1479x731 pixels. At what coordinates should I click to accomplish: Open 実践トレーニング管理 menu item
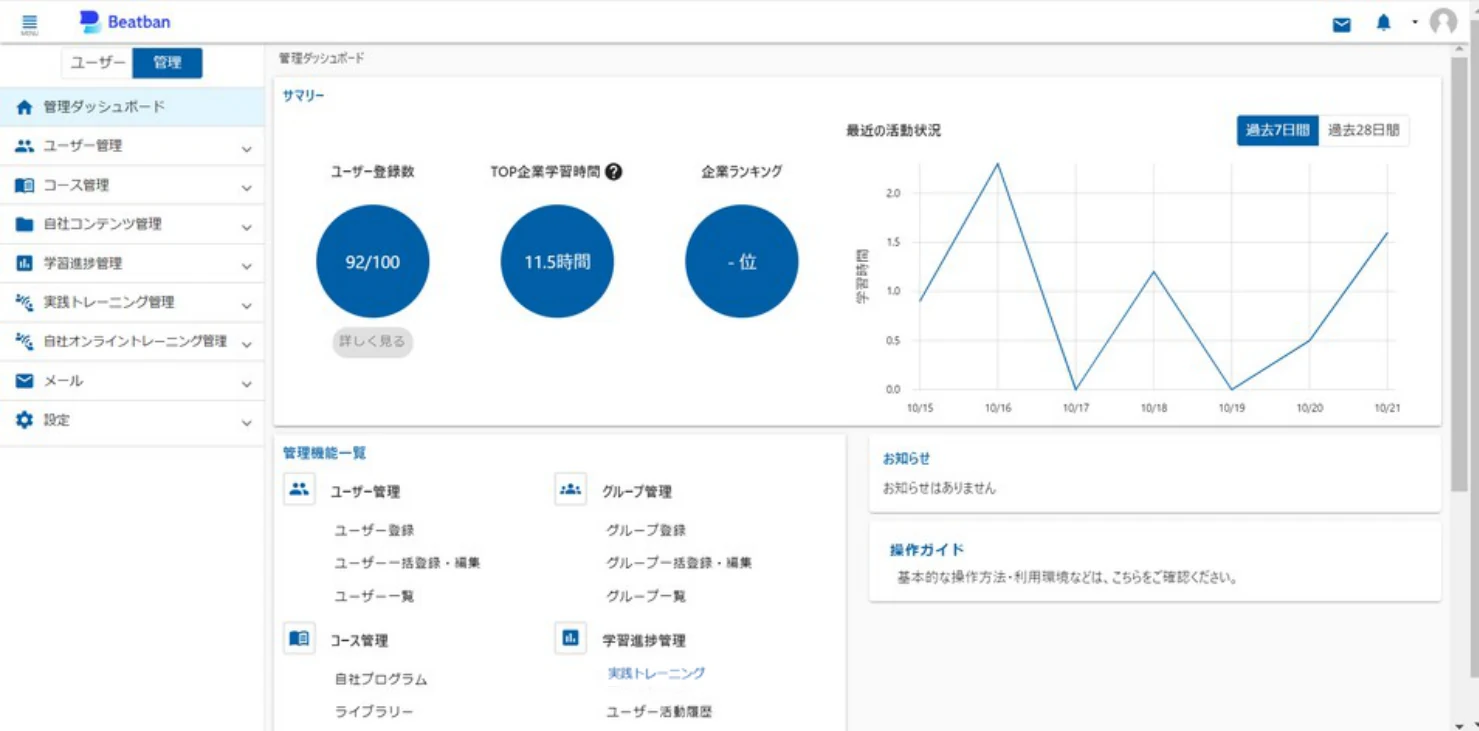(x=132, y=303)
